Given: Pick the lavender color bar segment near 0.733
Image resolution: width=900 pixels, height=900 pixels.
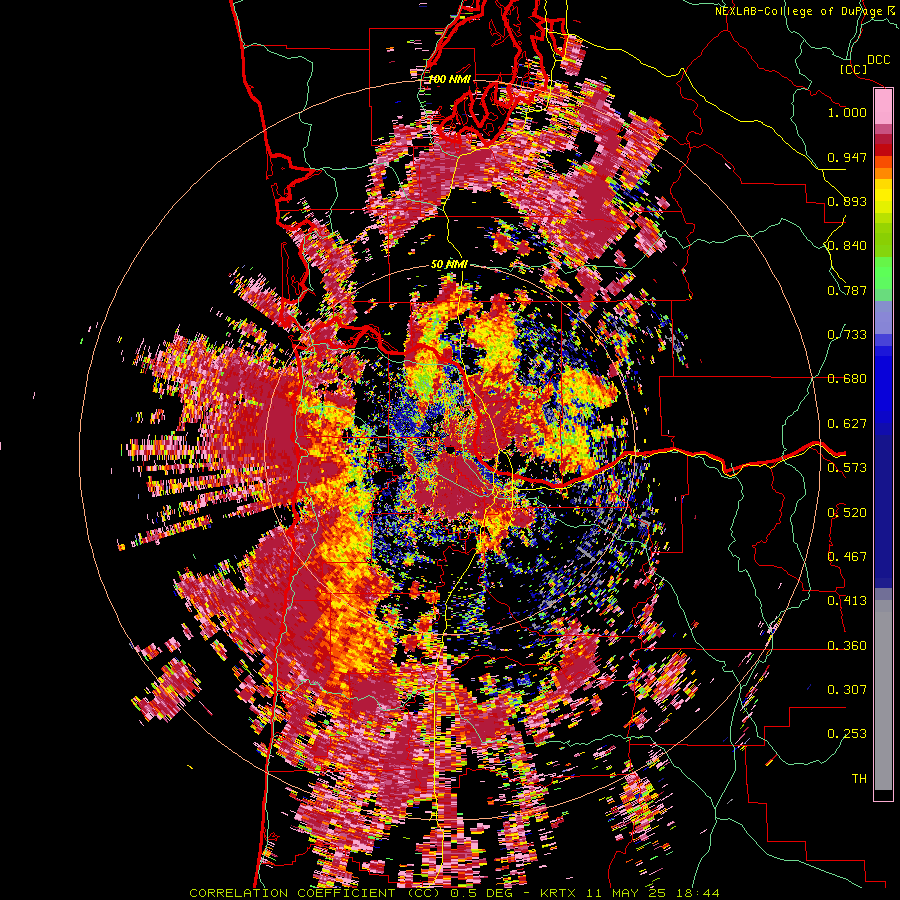Looking at the screenshot, I should point(883,319).
